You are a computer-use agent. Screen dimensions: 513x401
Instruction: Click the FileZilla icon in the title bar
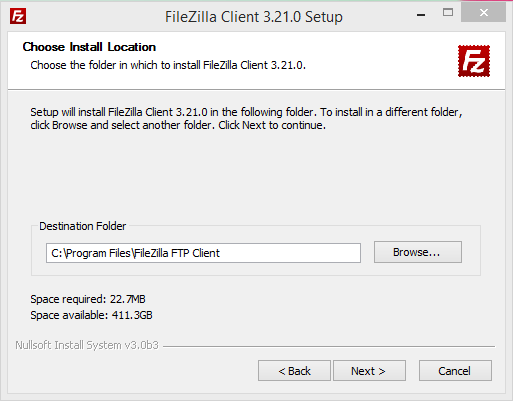pos(18,16)
